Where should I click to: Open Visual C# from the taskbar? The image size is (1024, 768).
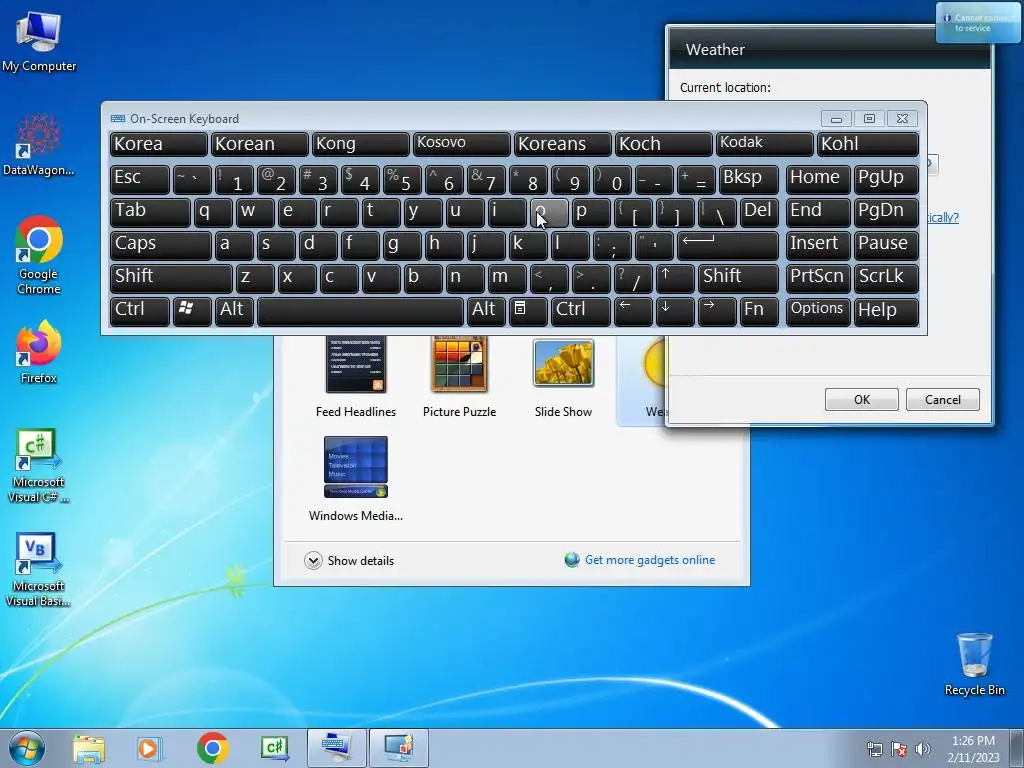pos(274,748)
